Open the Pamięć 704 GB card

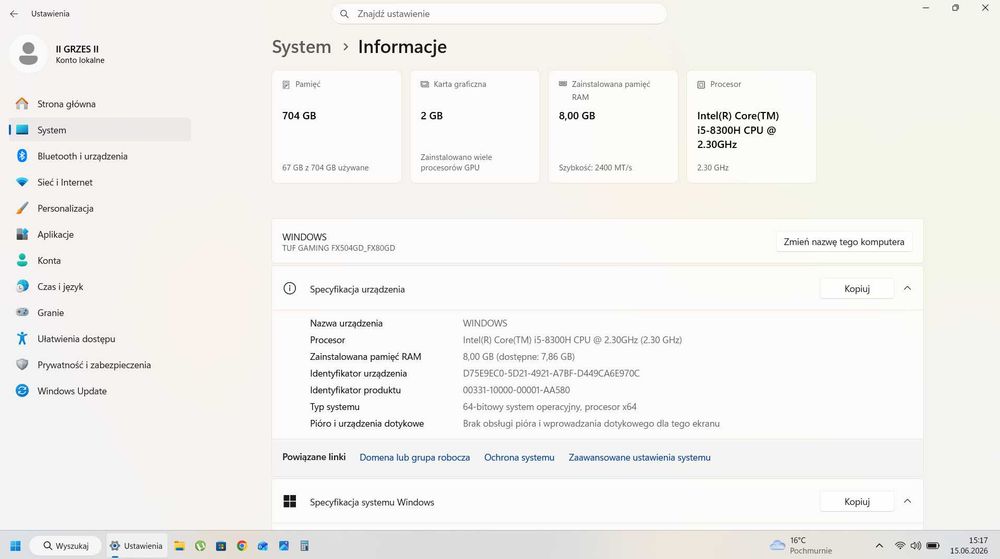[337, 127]
